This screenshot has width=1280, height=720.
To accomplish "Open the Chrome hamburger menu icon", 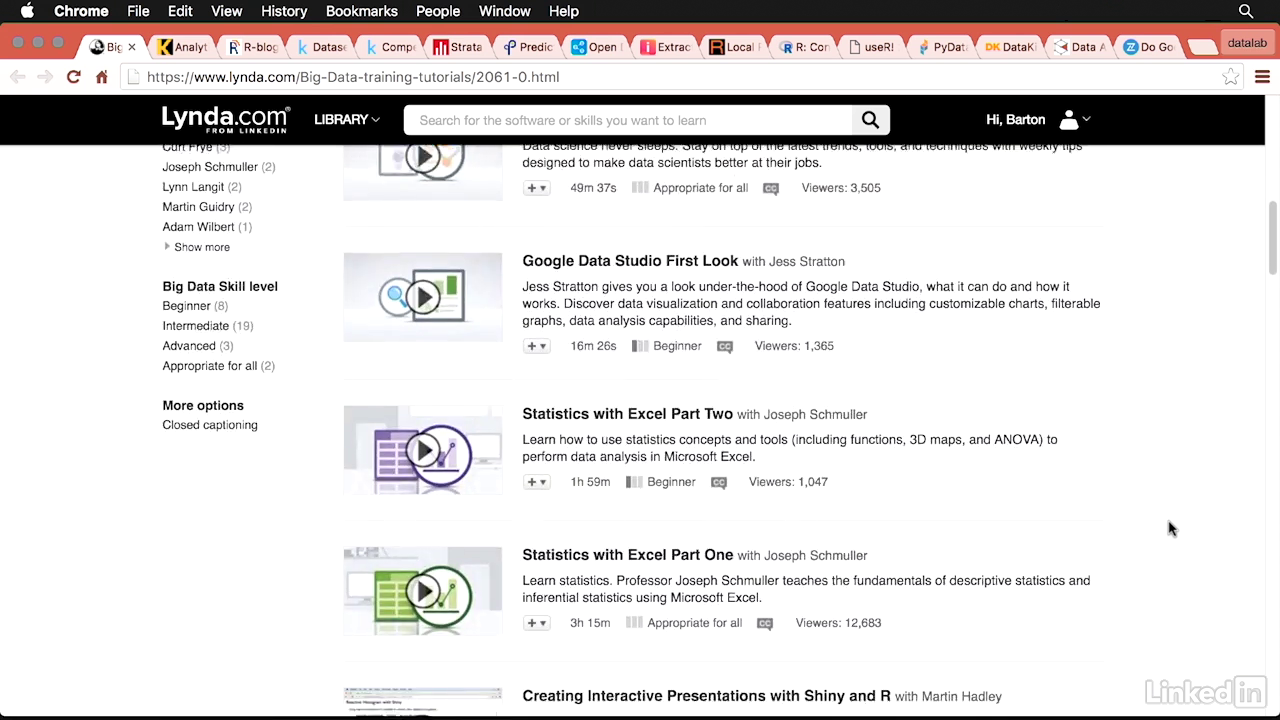I will pyautogui.click(x=1262, y=77).
